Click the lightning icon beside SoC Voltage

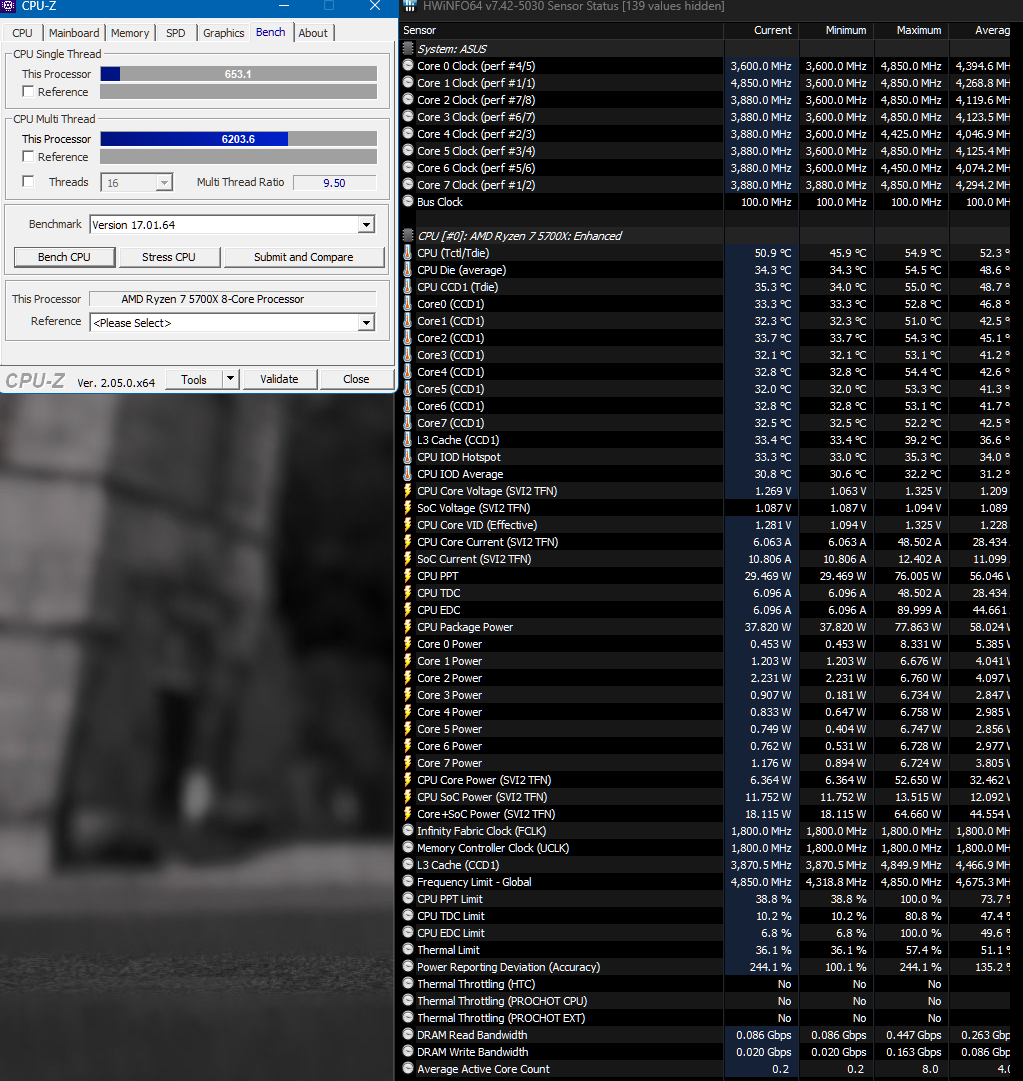point(408,507)
